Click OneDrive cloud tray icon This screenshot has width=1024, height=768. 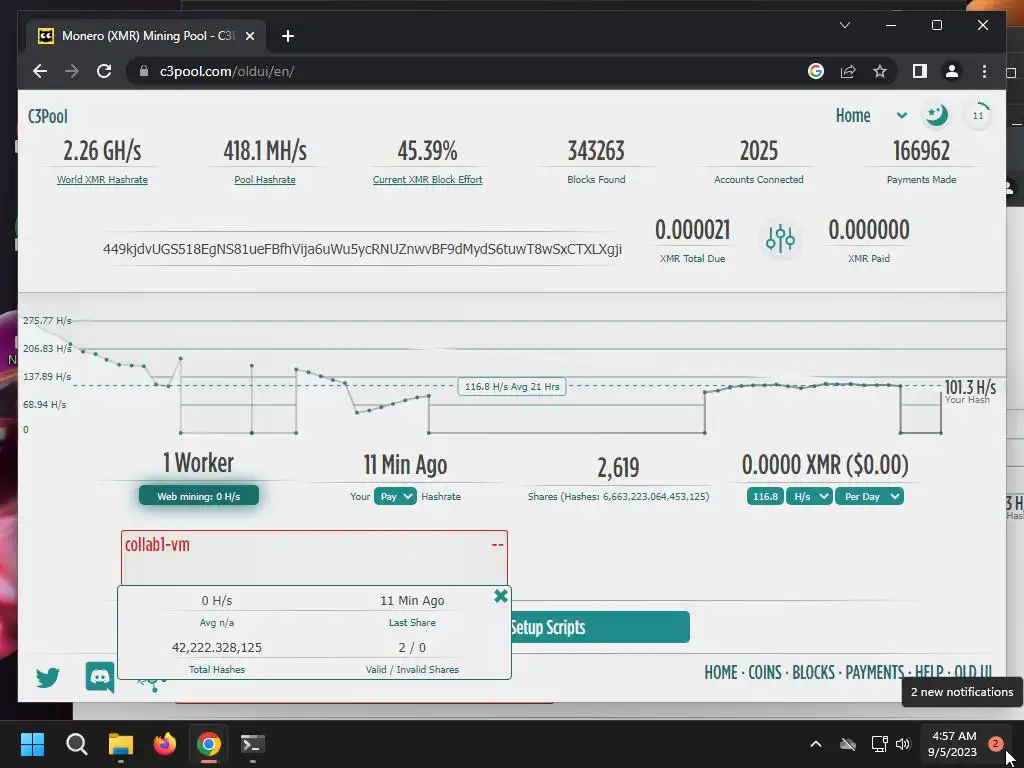[848, 744]
